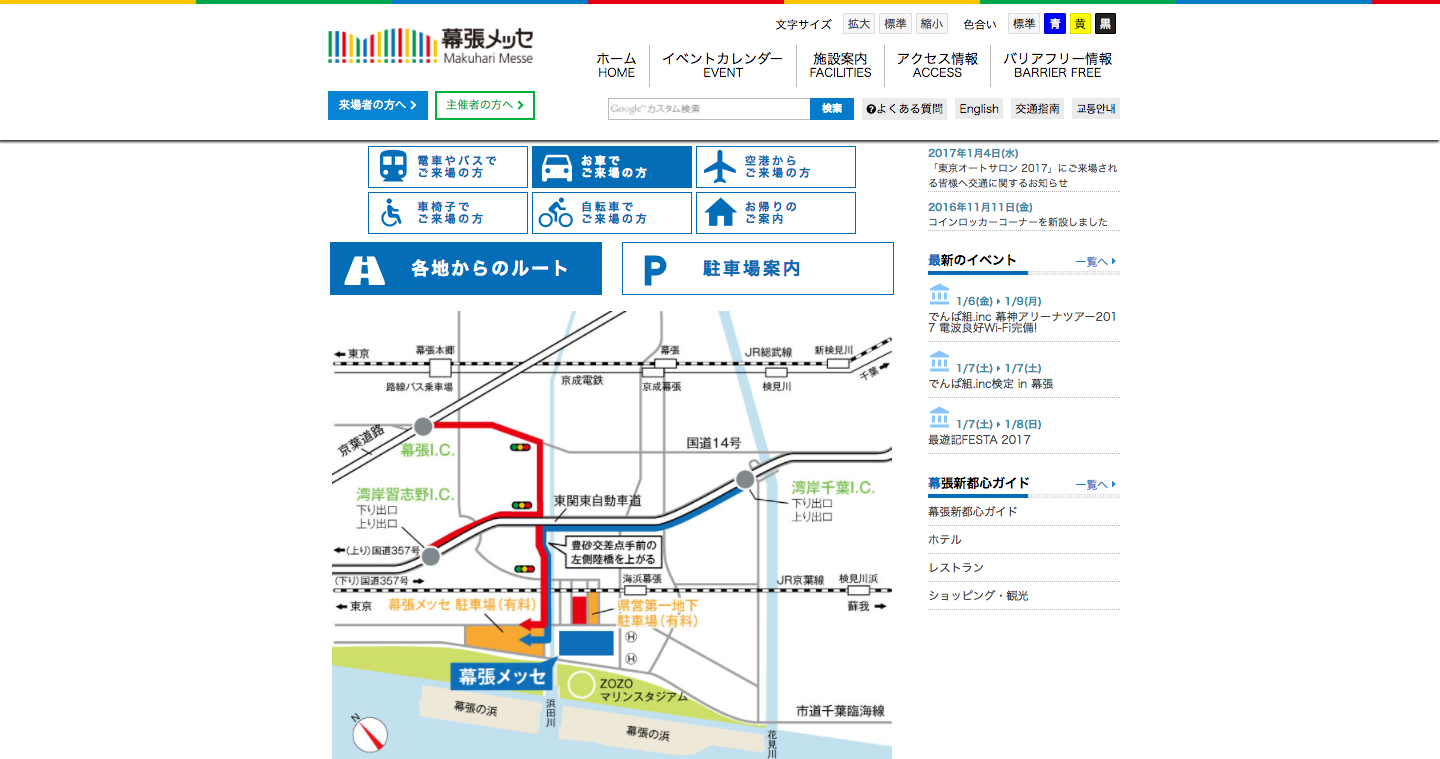The image size is (1440, 759).
Task: Switch color scheme to 青 (blue)
Action: click(x=1055, y=23)
